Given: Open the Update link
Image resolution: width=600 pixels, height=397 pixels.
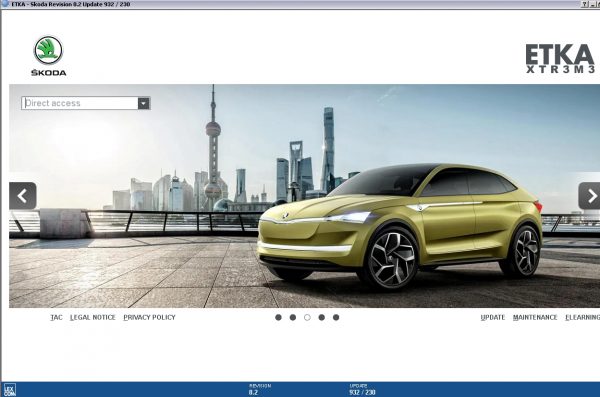Looking at the screenshot, I should point(493,317).
